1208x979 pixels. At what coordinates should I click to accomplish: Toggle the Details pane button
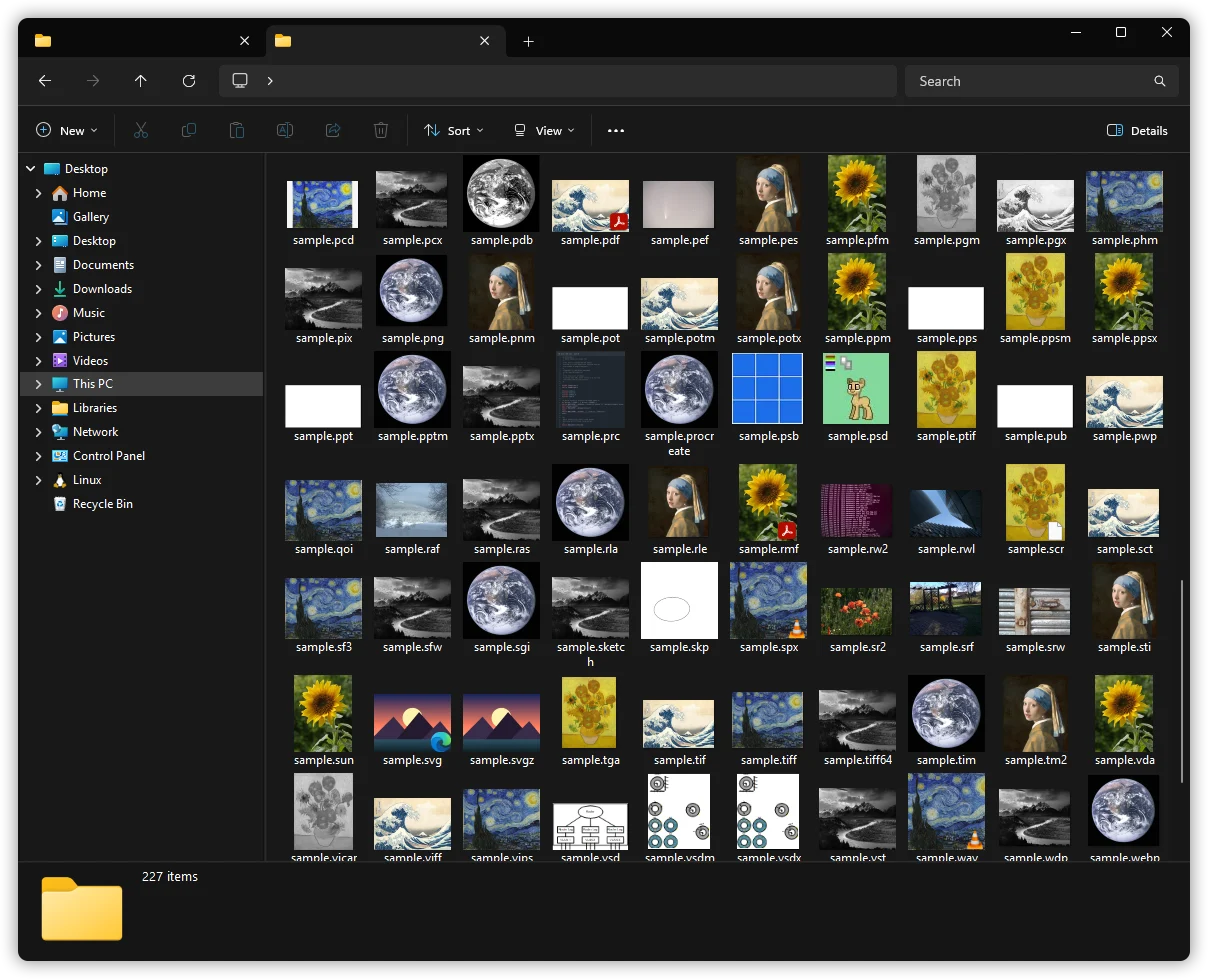tap(1138, 131)
